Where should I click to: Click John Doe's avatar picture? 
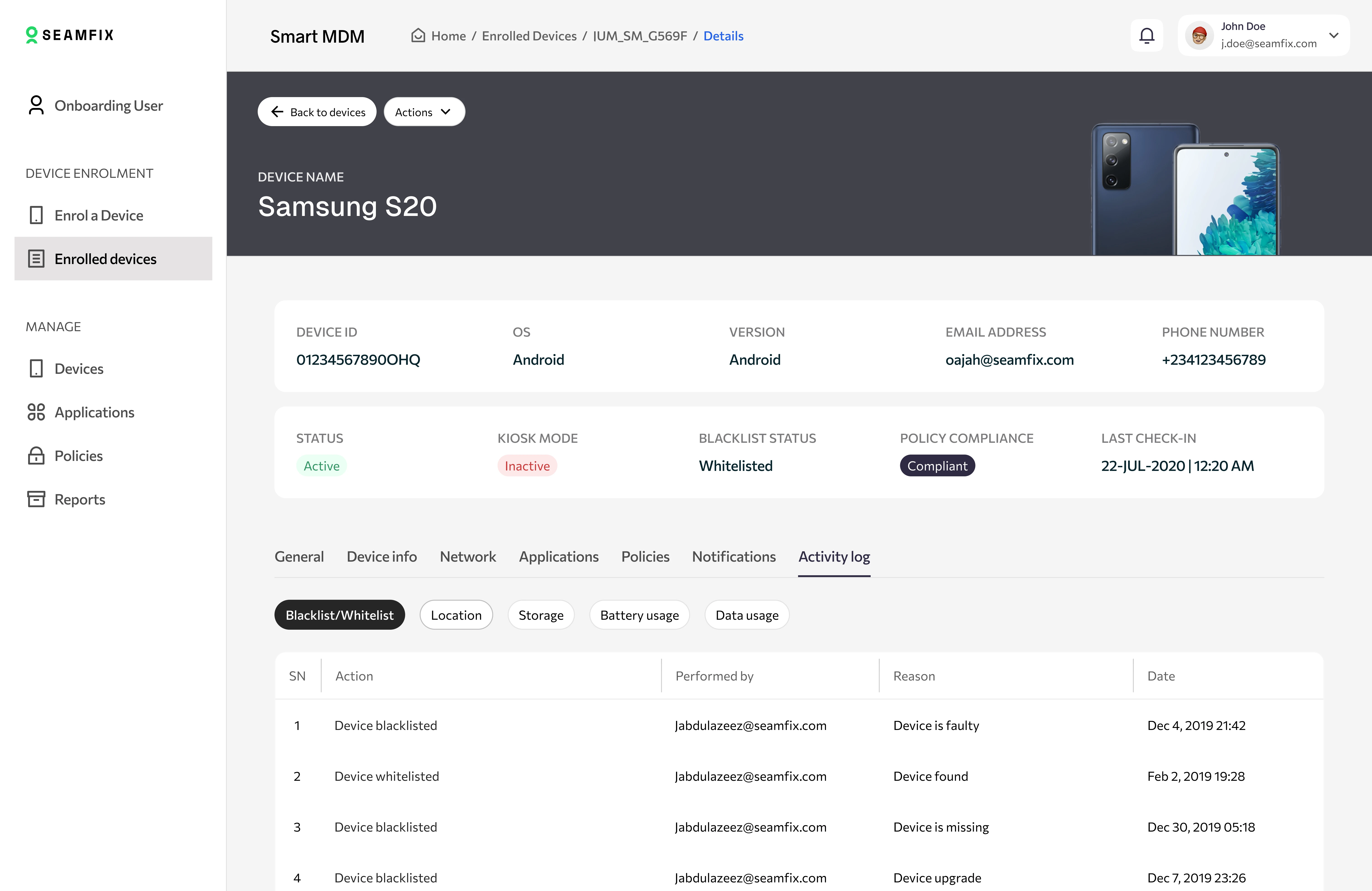1199,36
